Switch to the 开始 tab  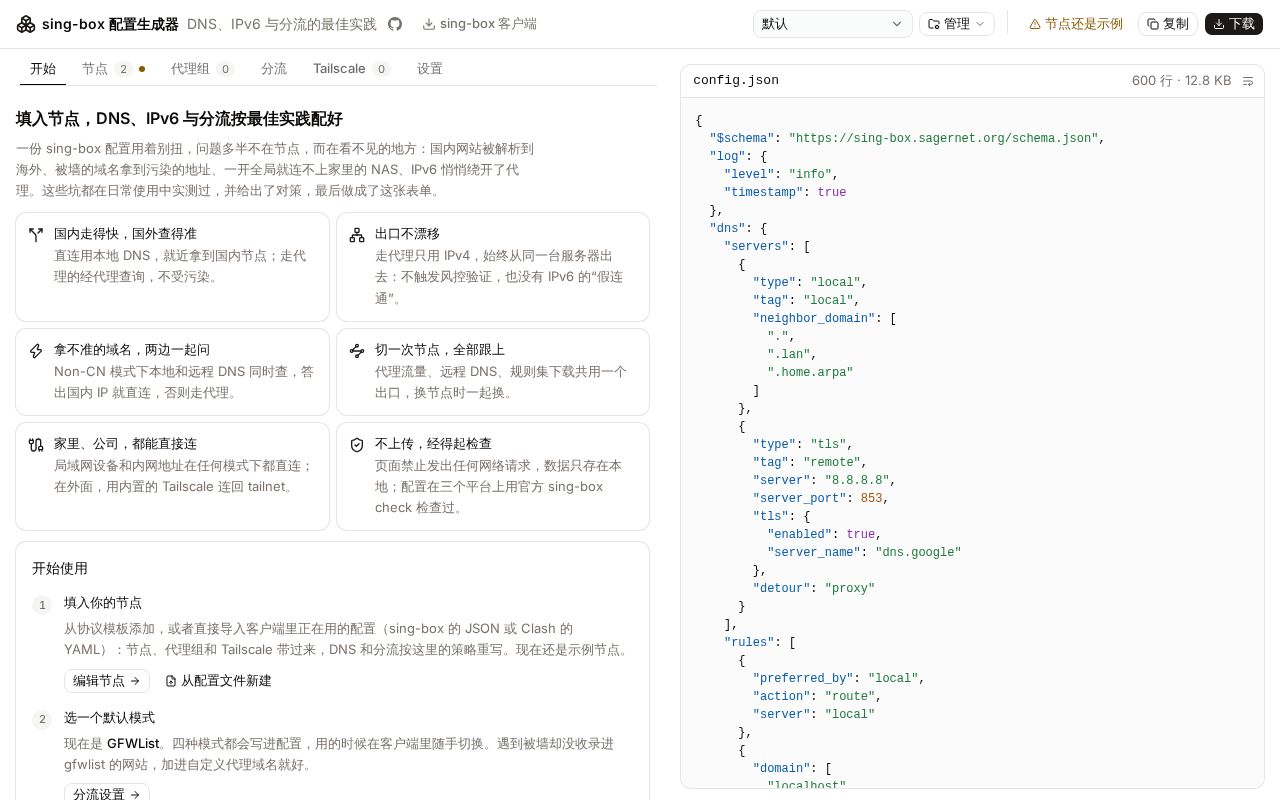(43, 69)
